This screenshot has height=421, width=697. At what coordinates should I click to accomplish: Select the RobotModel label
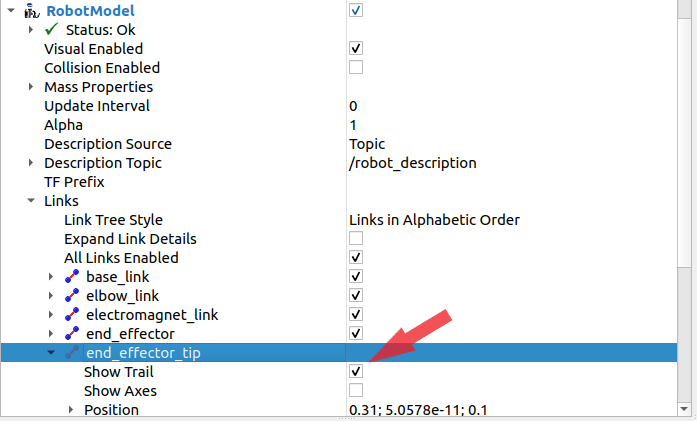[x=91, y=11]
